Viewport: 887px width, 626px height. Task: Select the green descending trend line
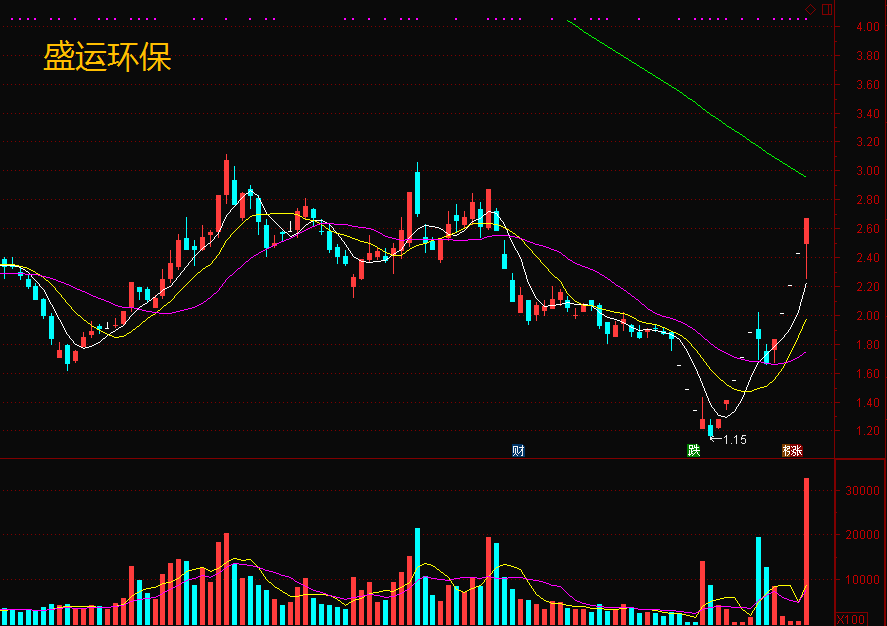(686, 98)
